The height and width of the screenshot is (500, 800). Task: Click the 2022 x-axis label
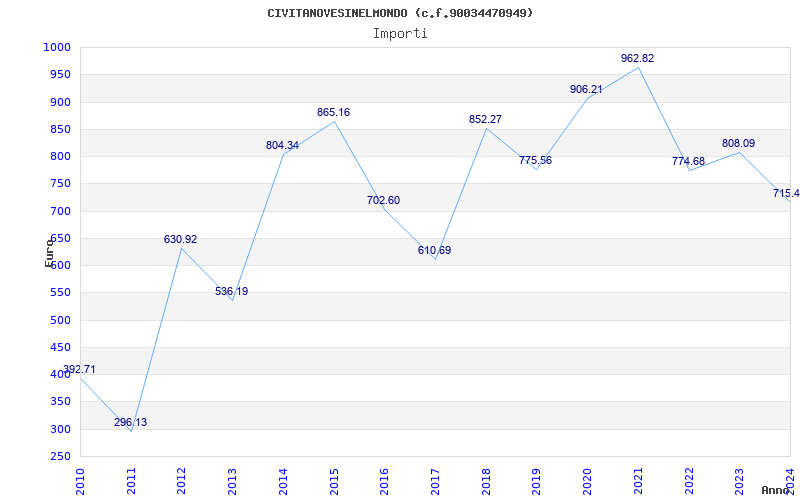coord(690,482)
